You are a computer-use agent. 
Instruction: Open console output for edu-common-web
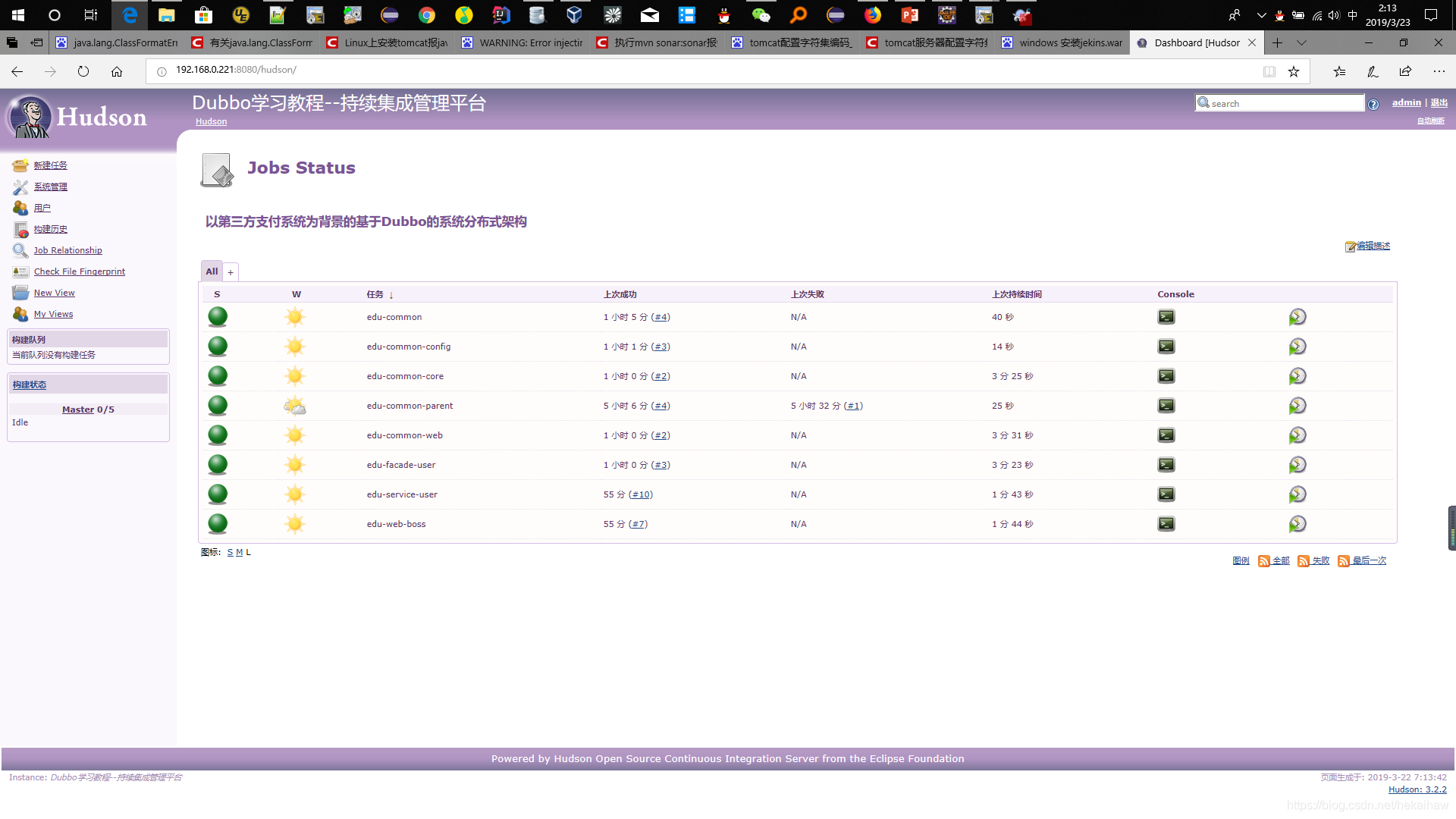point(1166,435)
